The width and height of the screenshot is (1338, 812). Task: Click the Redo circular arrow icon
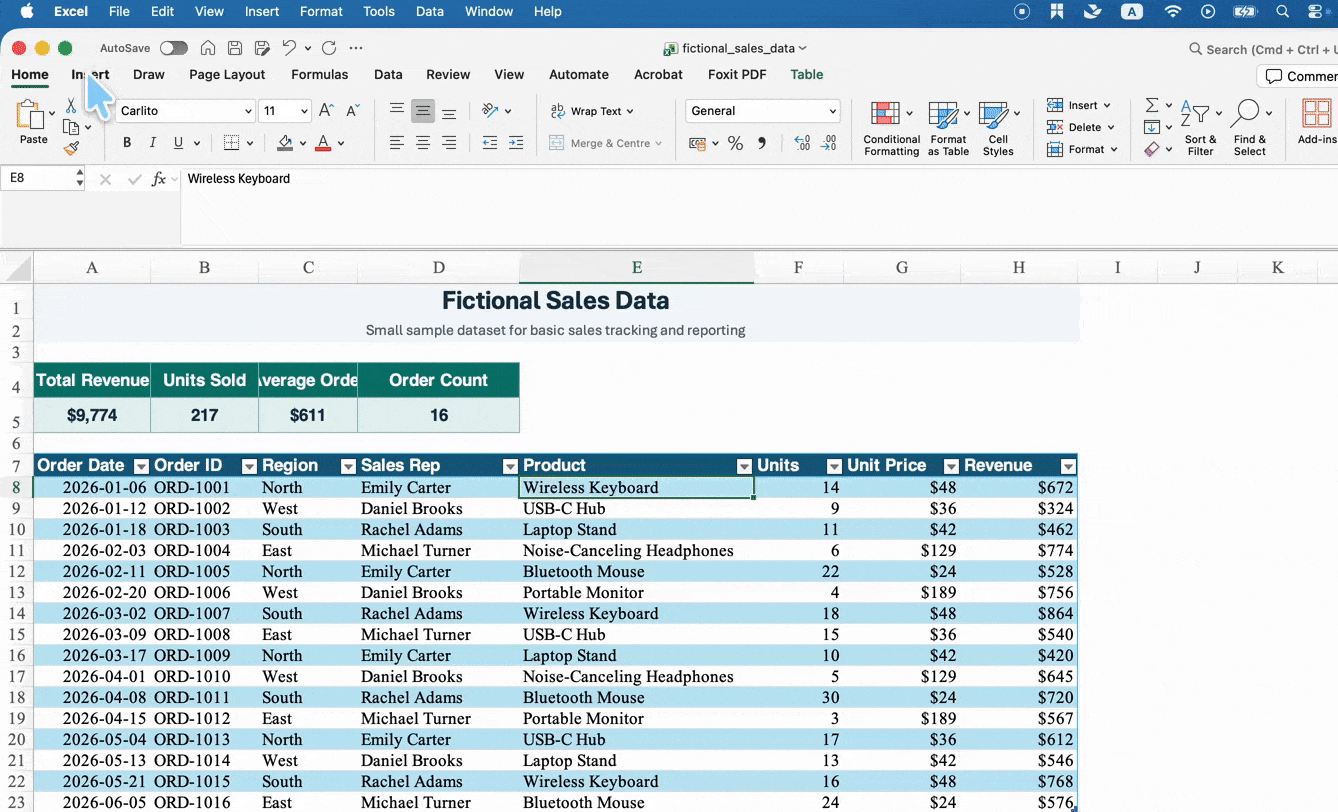tap(329, 48)
